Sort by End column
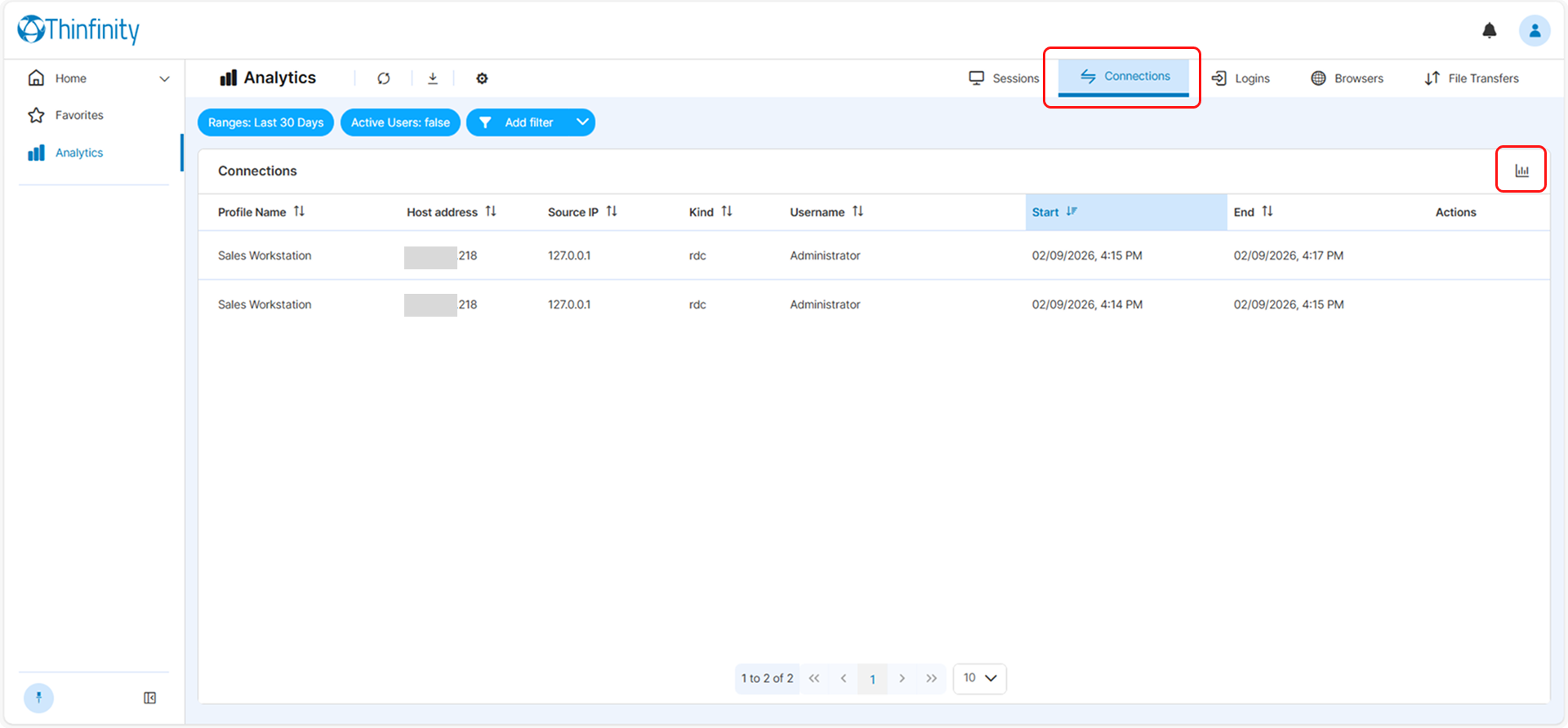Viewport: 1568px width, 728px height. tap(1267, 211)
